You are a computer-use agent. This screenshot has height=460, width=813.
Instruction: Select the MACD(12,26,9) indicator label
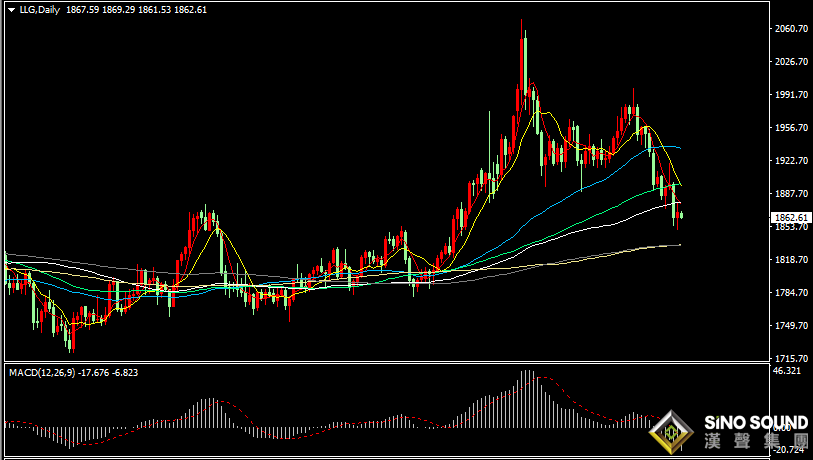click(42, 372)
